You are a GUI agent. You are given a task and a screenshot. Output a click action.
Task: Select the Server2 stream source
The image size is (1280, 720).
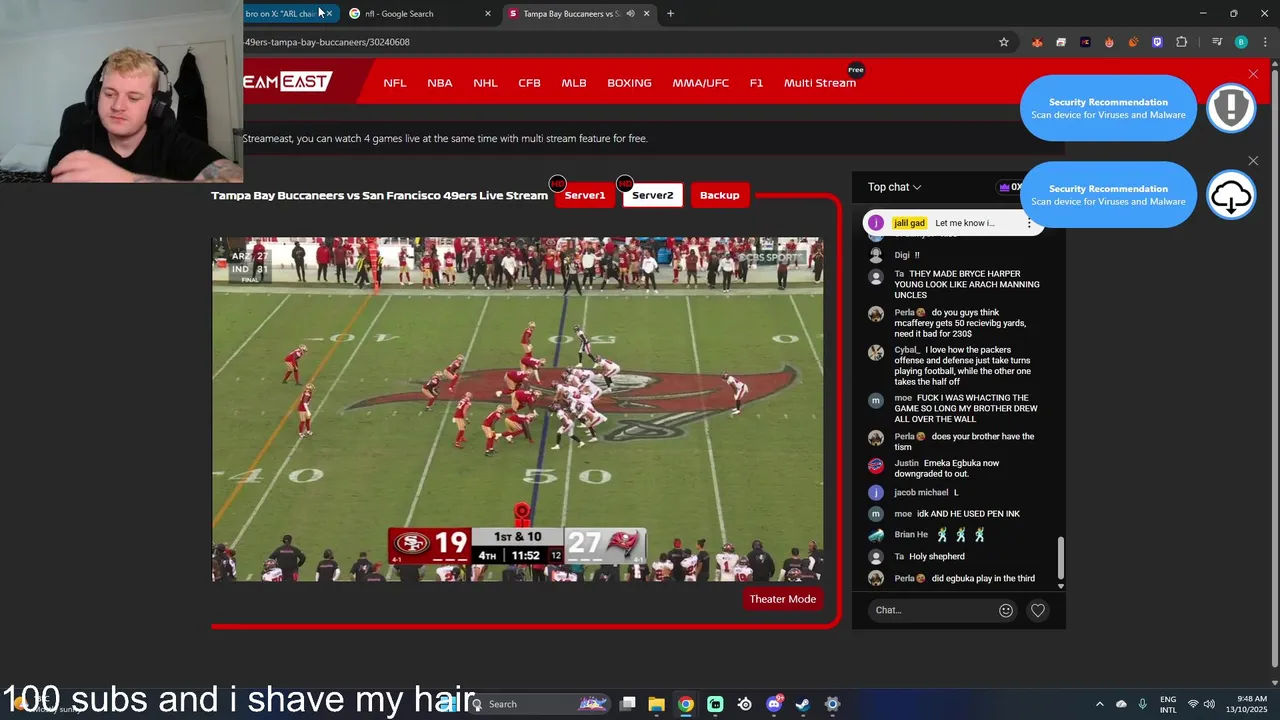coord(652,195)
